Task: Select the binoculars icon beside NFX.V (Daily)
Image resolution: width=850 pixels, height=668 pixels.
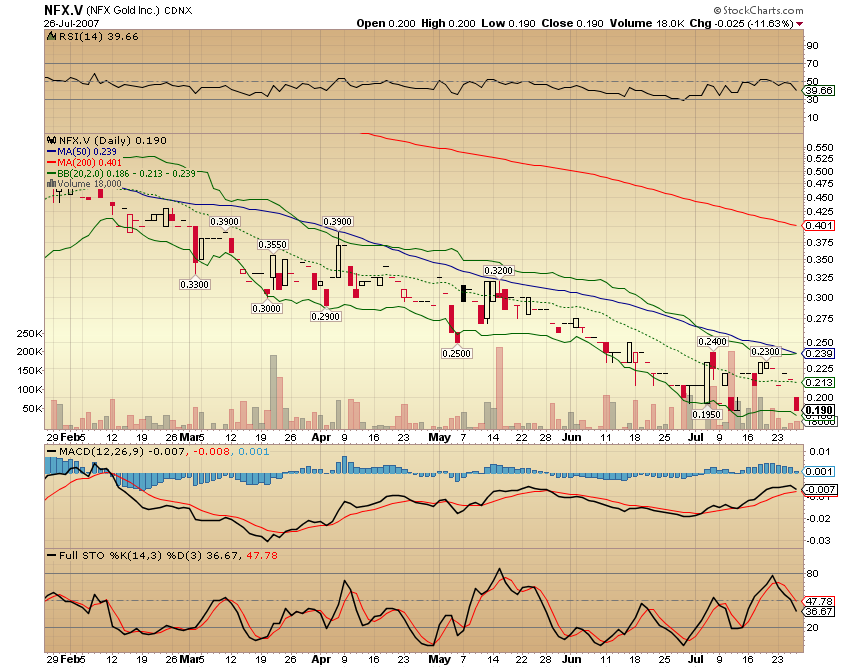Action: (52, 142)
